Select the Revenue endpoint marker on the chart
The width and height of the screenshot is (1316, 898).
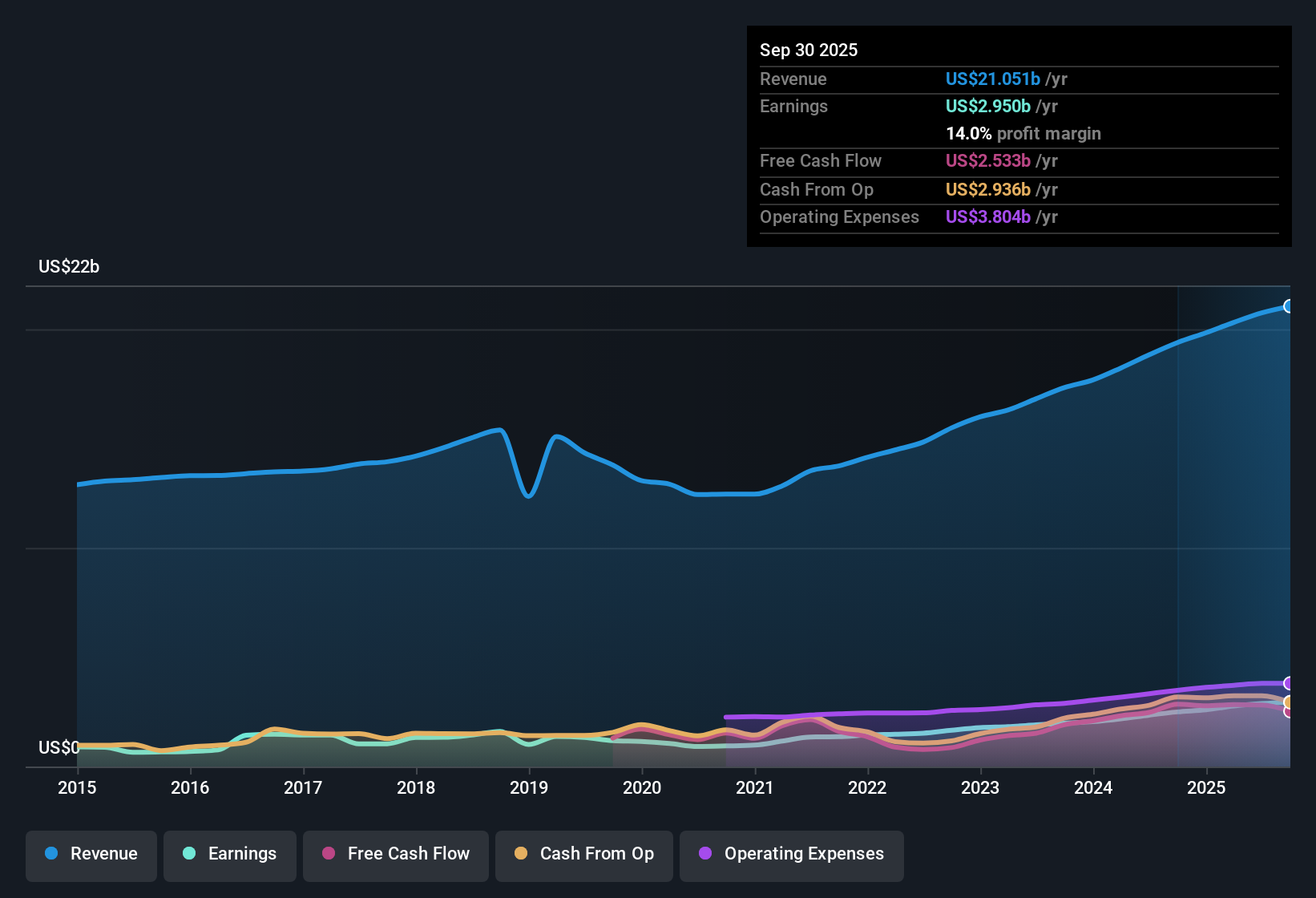point(1289,306)
